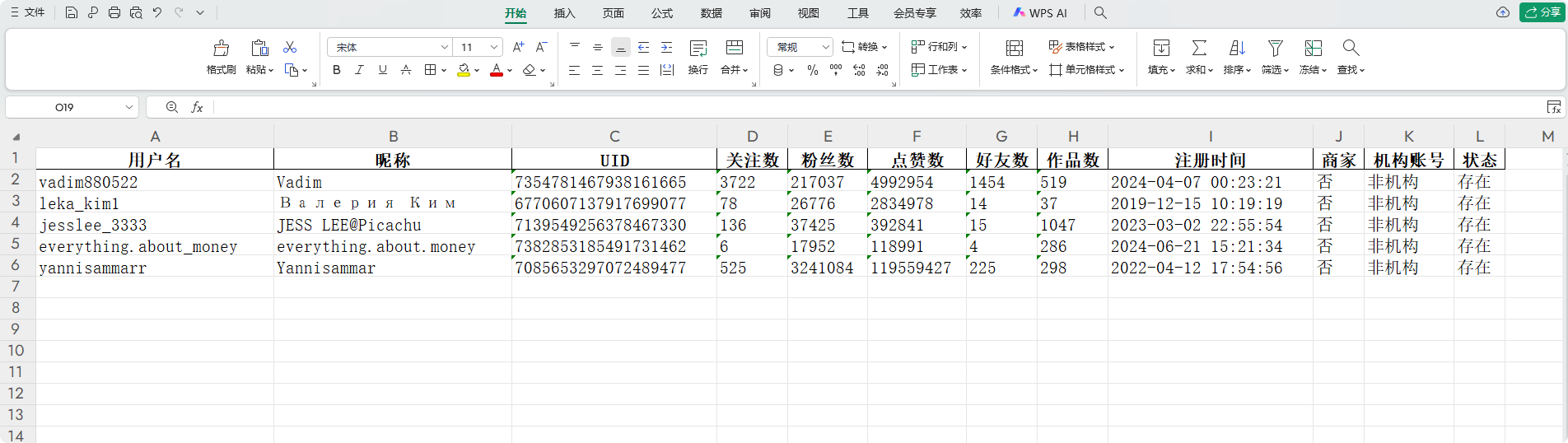The width and height of the screenshot is (1568, 443).
Task: Open the font name 宋体 dropdown
Action: [x=444, y=47]
